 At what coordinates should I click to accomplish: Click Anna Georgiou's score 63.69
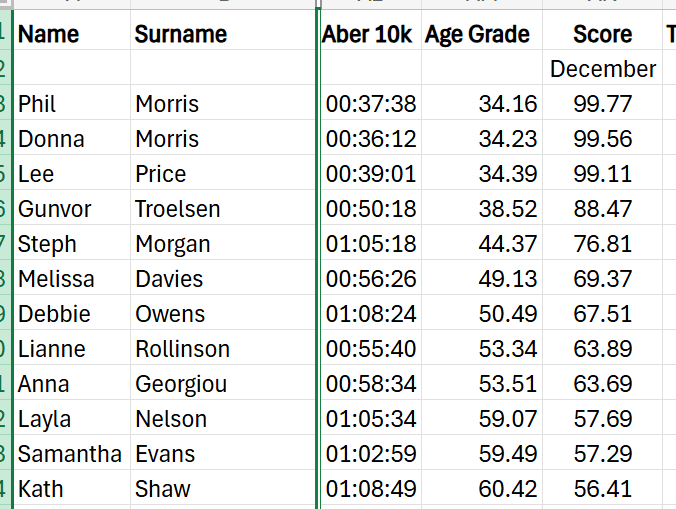coord(602,384)
